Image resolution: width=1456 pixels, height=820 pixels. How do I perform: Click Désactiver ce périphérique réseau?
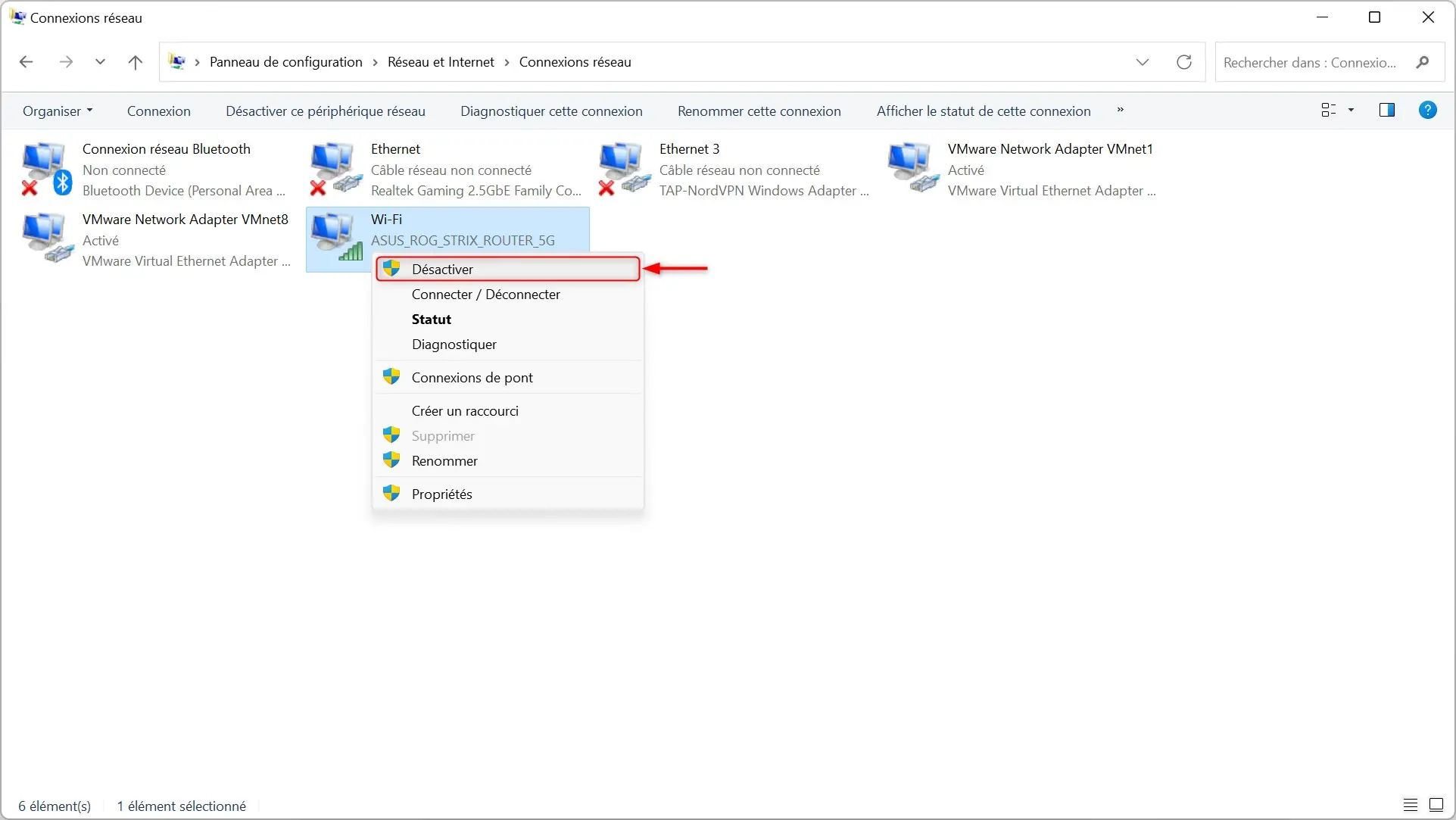[x=326, y=111]
